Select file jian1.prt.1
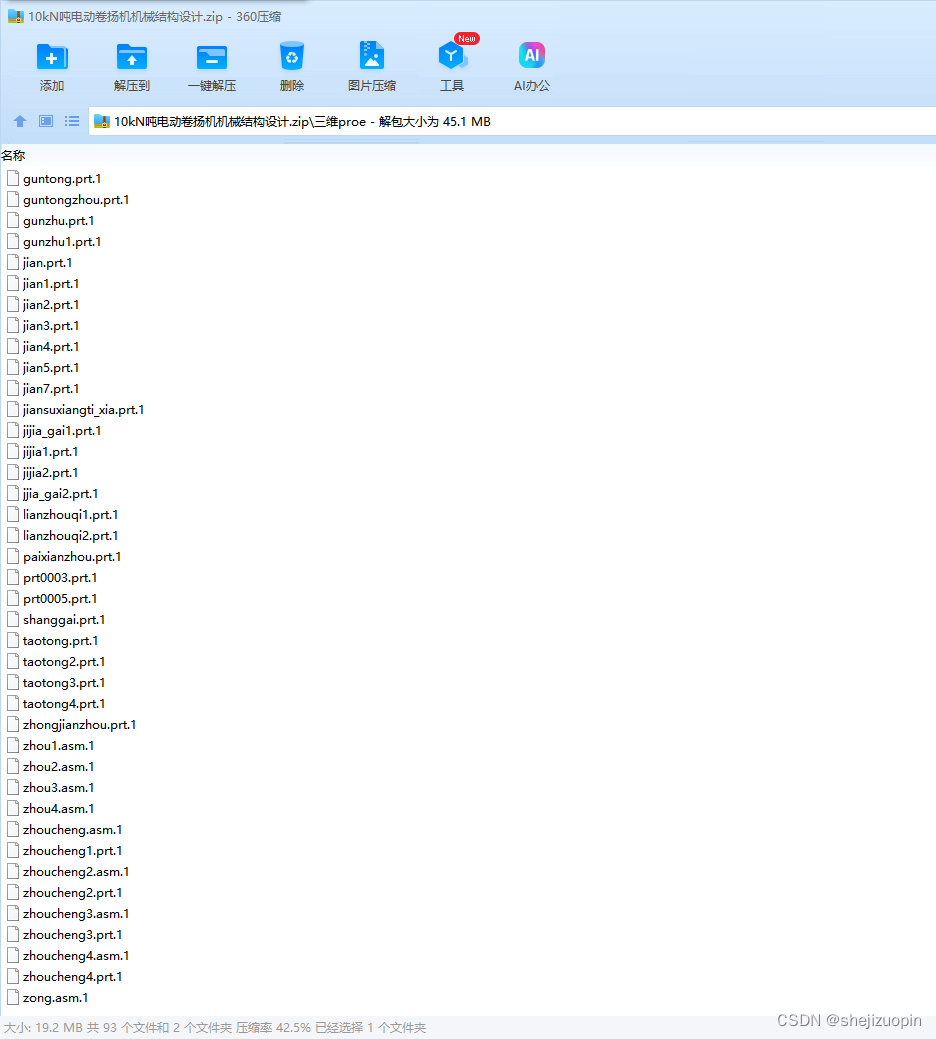The image size is (936, 1039). pyautogui.click(x=43, y=284)
